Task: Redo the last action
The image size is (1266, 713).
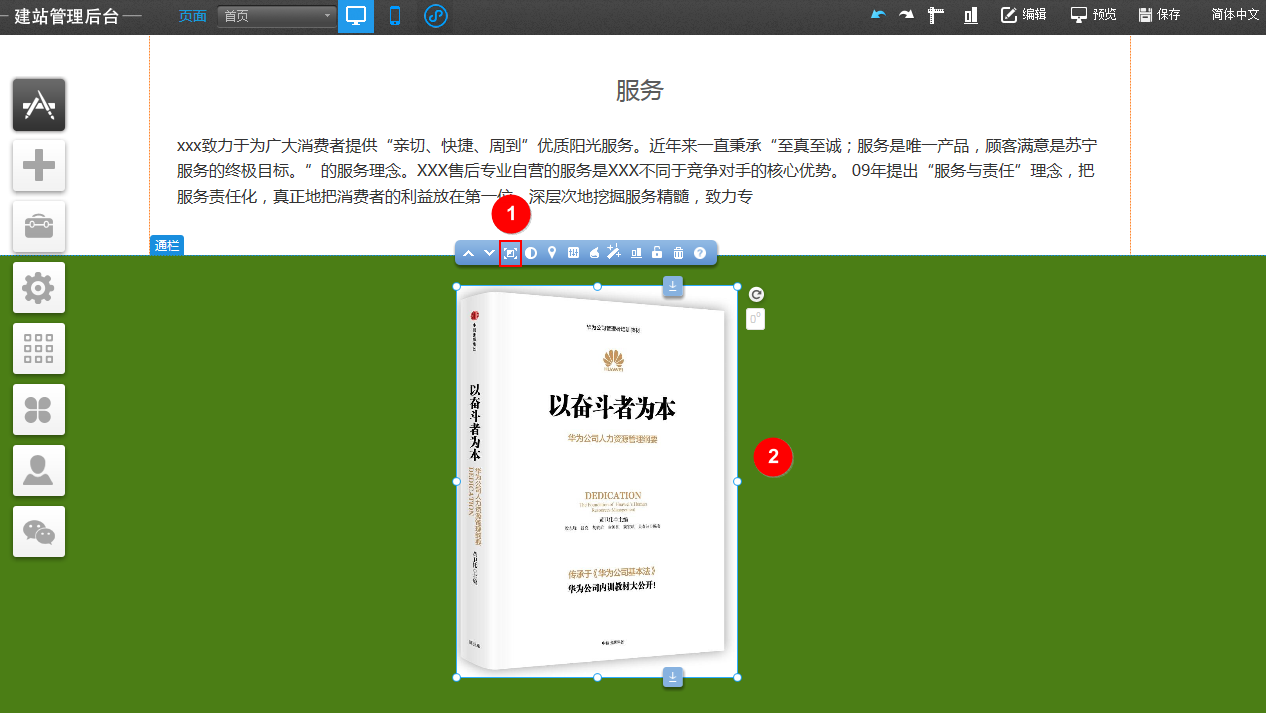Action: click(906, 15)
